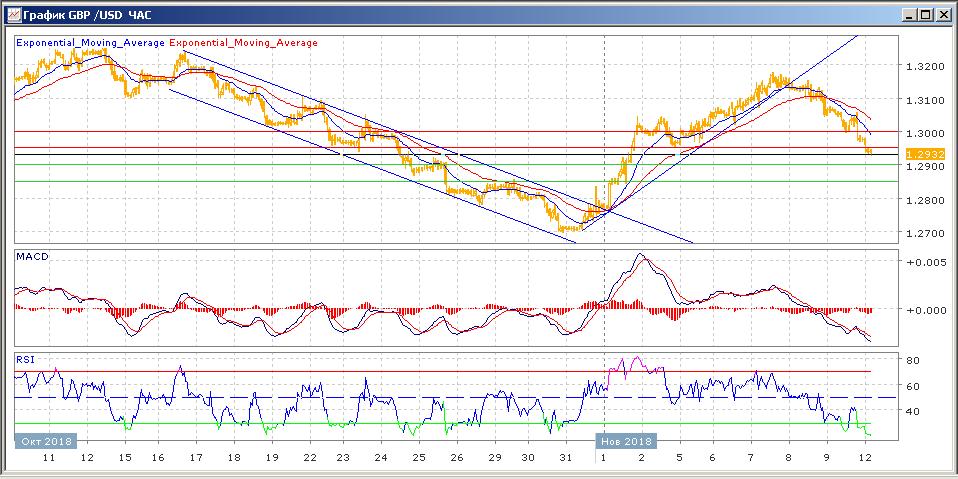Viewport: 958px width, 479px height.
Task: Click the chart icon in the title bar
Action: pos(14,14)
